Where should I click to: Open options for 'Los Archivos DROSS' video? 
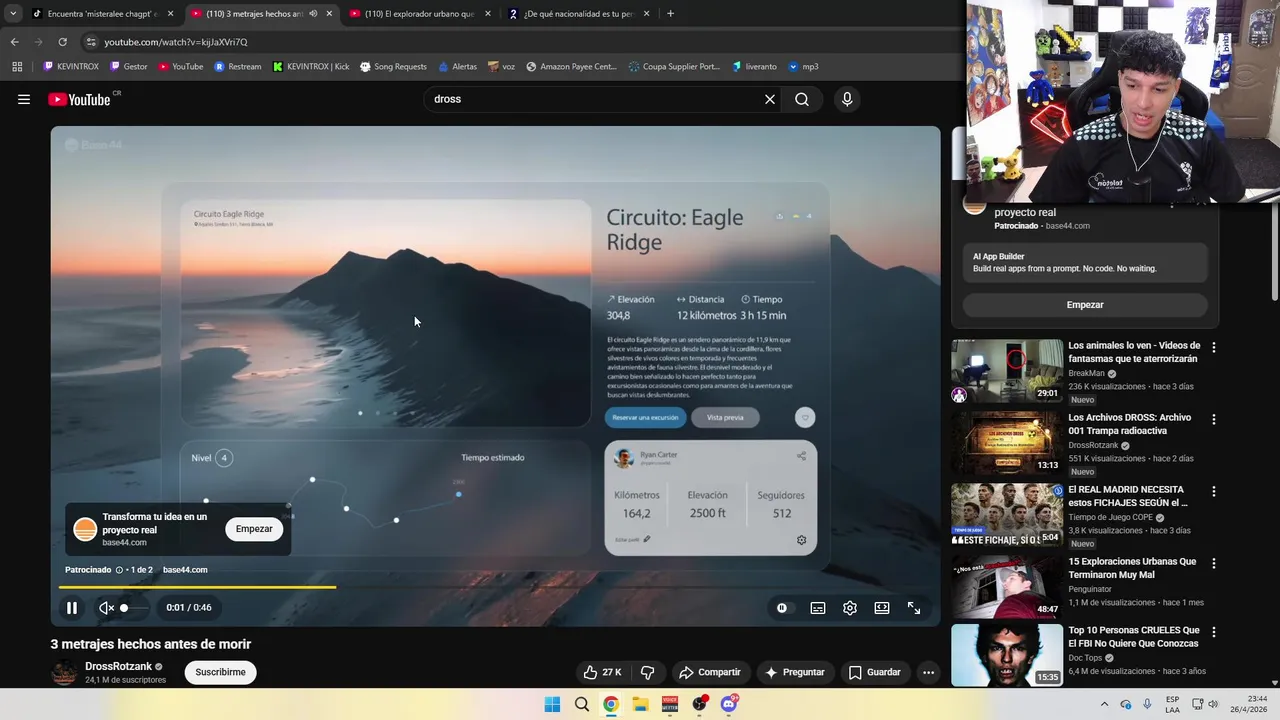coord(1214,419)
